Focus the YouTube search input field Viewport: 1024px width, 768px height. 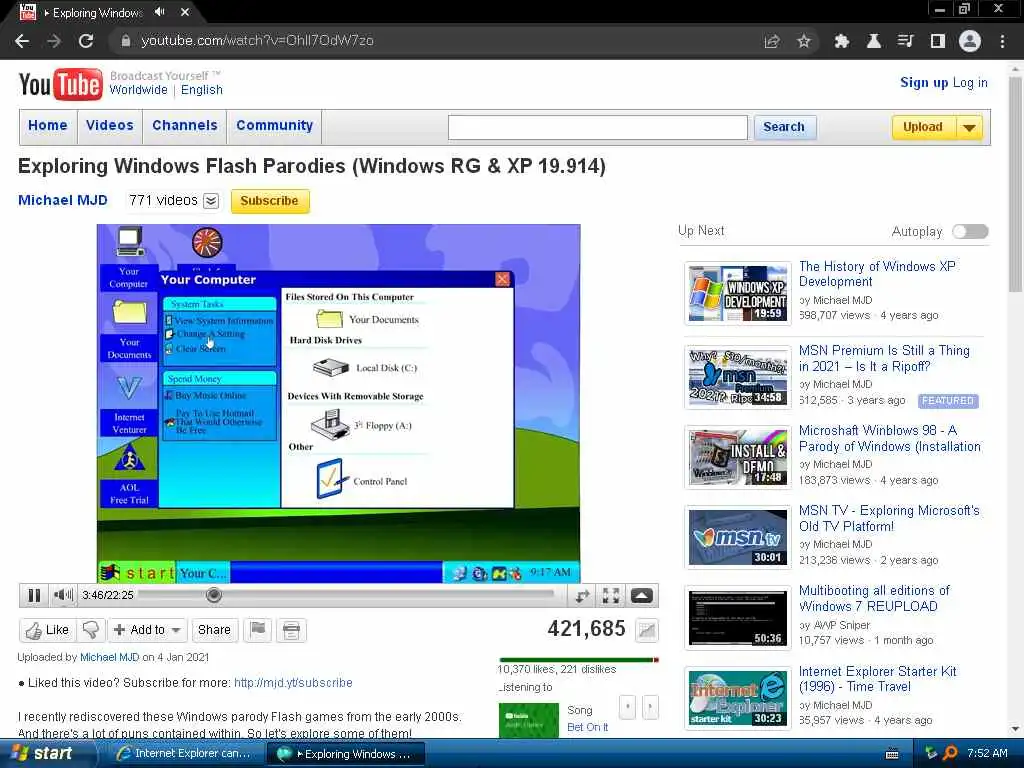pyautogui.click(x=598, y=127)
